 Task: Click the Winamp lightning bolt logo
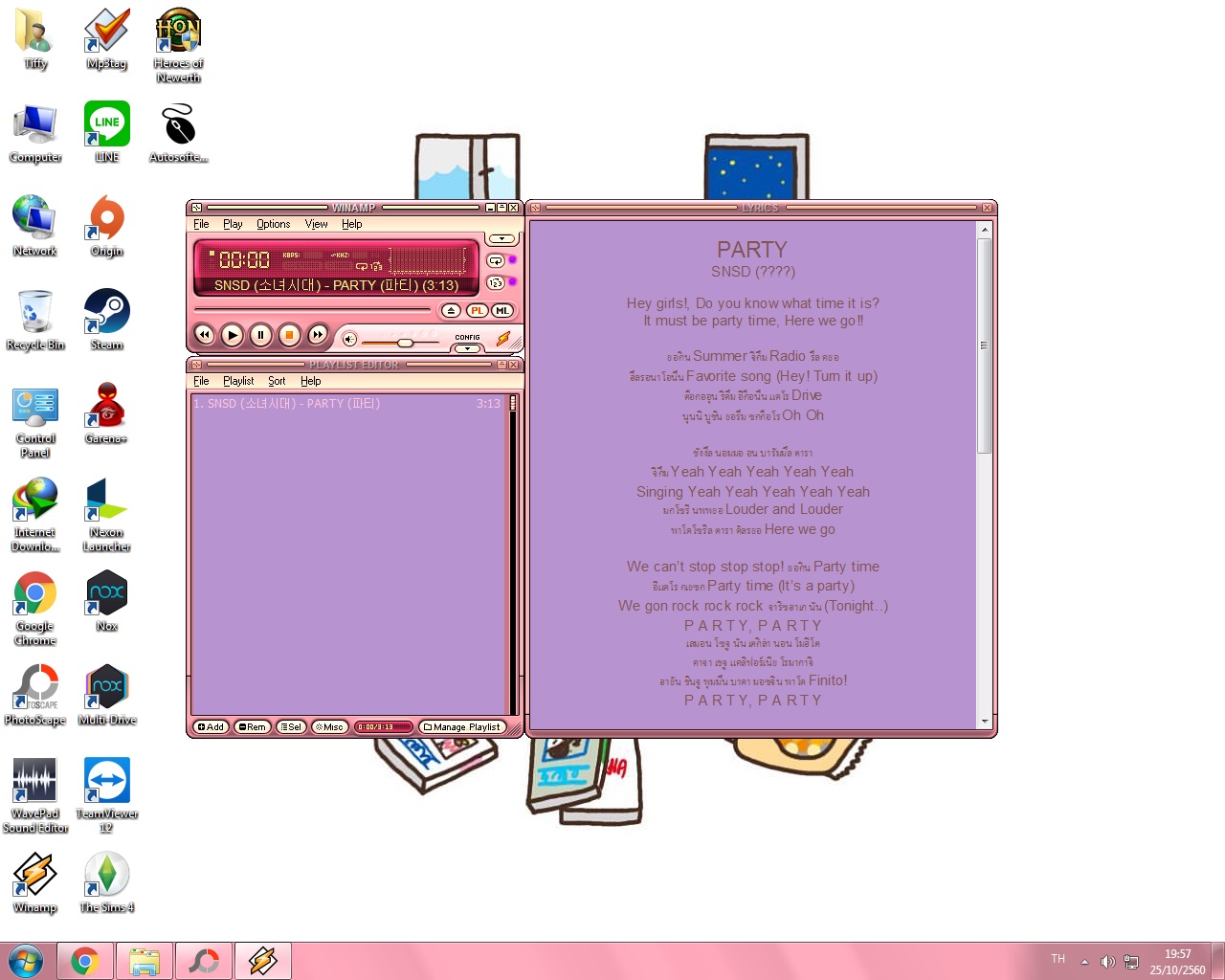[x=502, y=339]
